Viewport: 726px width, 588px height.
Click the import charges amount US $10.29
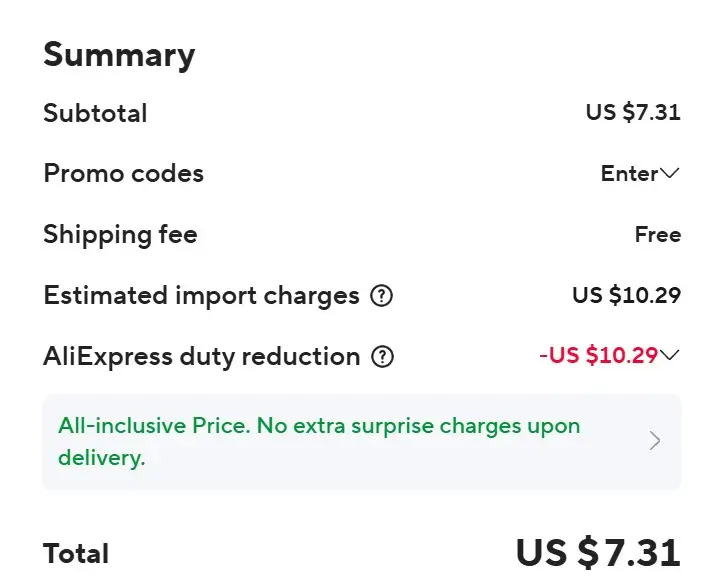pyautogui.click(x=626, y=295)
